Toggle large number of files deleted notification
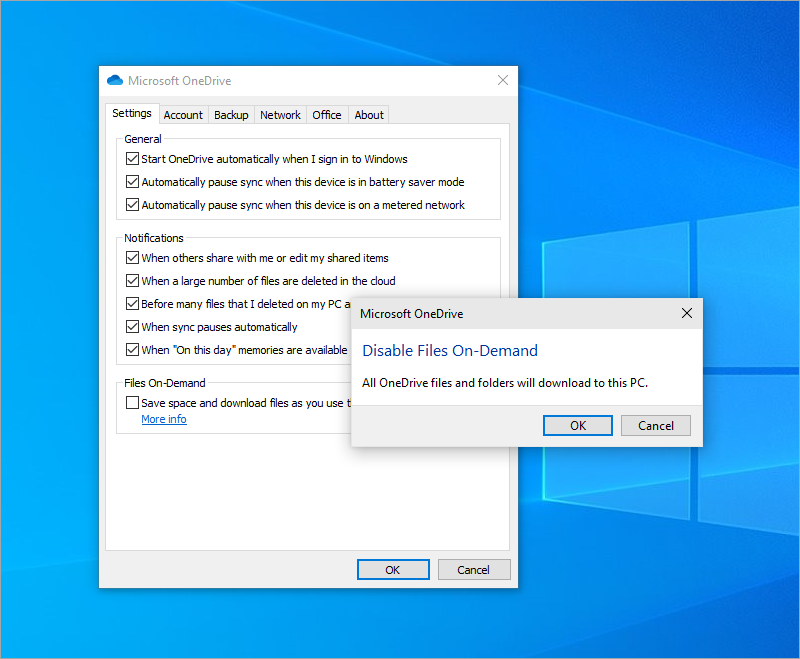Viewport: 800px width, 659px height. 132,281
